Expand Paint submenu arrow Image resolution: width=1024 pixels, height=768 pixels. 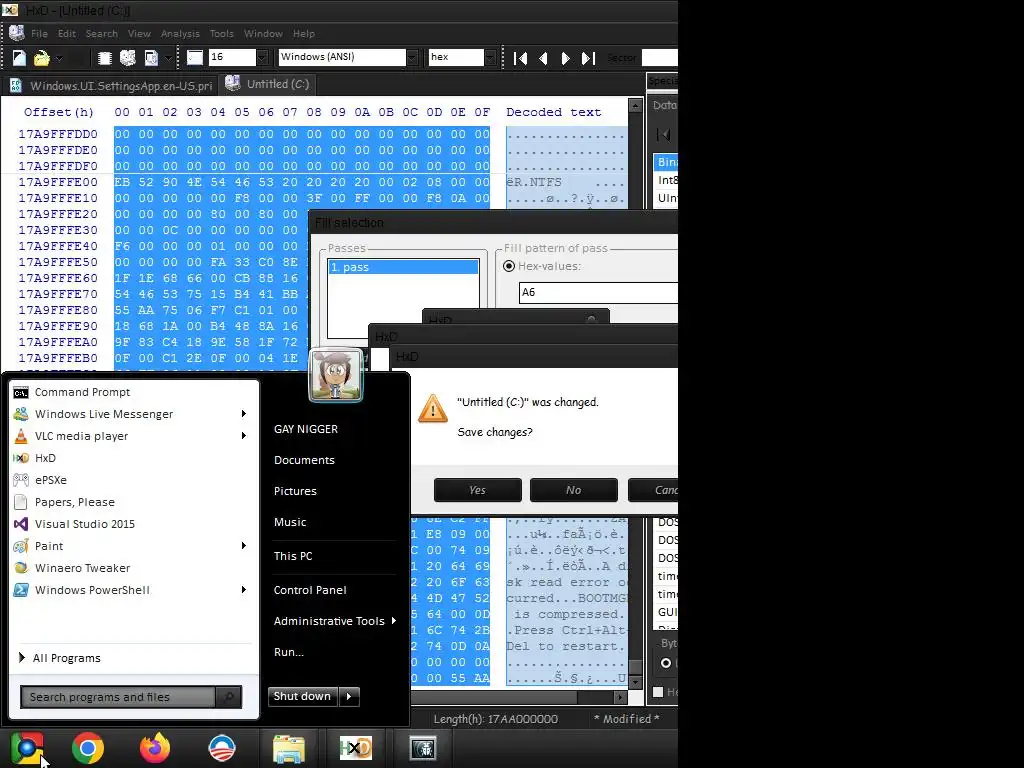click(244, 546)
